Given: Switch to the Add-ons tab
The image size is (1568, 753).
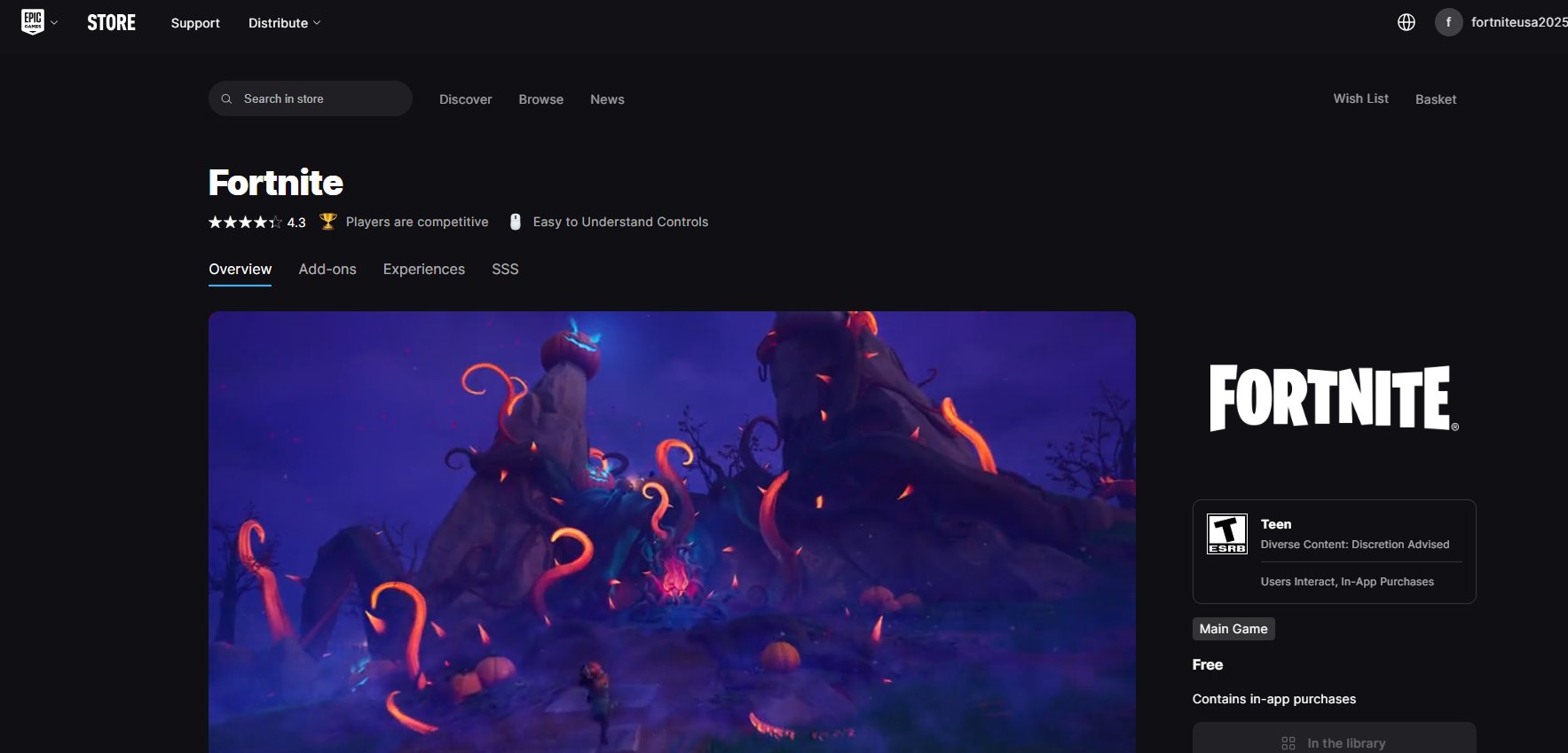Looking at the screenshot, I should 327,269.
